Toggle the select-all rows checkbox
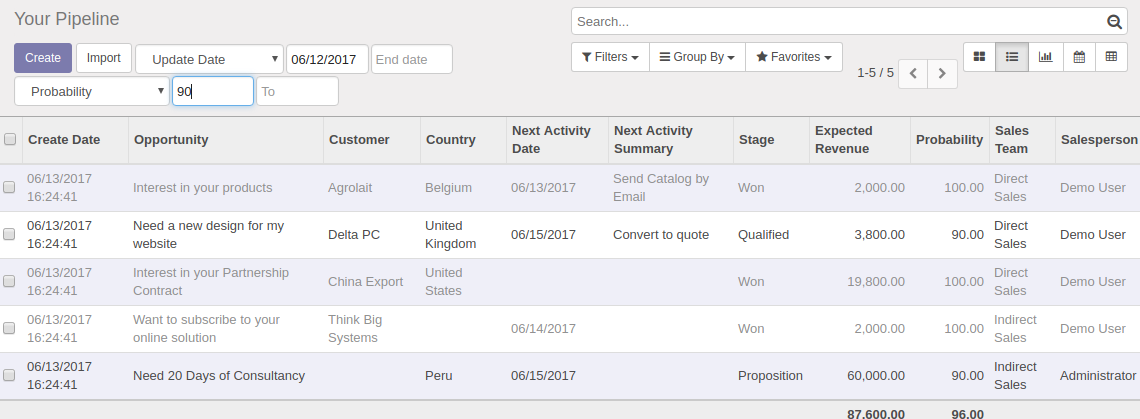Viewport: 1140px width, 419px height. tap(10, 140)
